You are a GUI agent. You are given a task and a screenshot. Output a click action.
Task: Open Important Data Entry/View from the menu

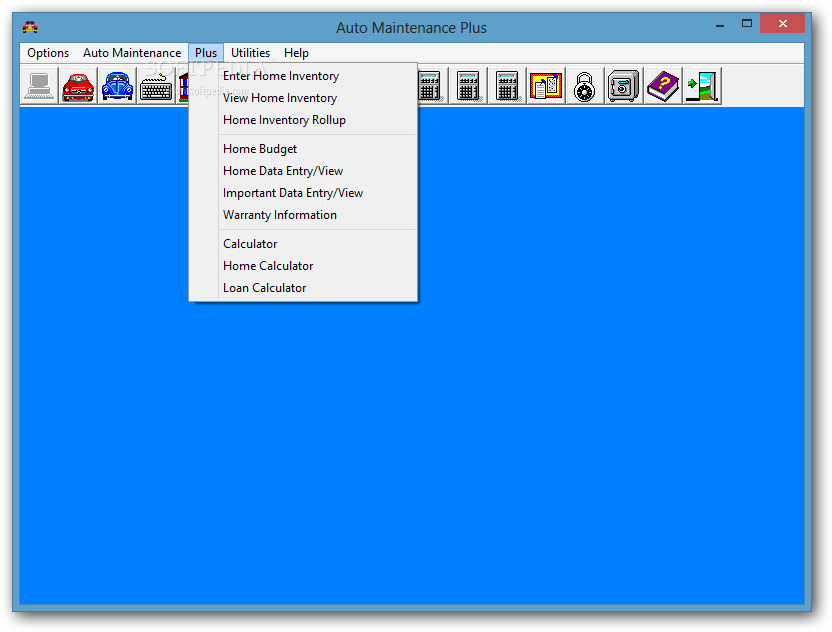tap(303, 193)
